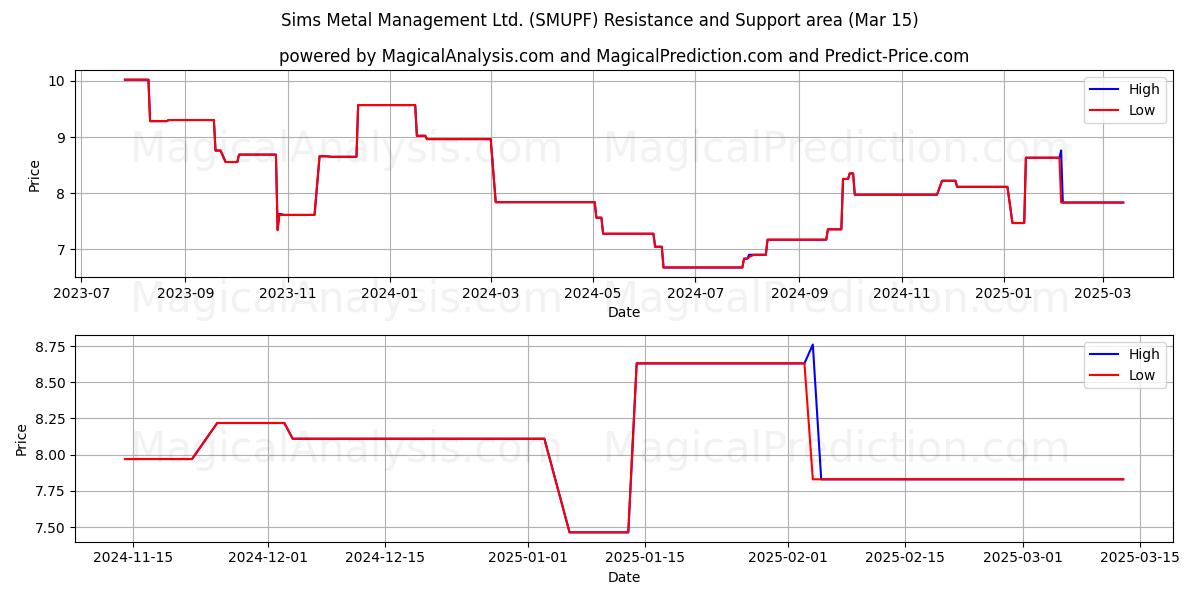Click the 8 price tick in the top chart

[x=61, y=193]
